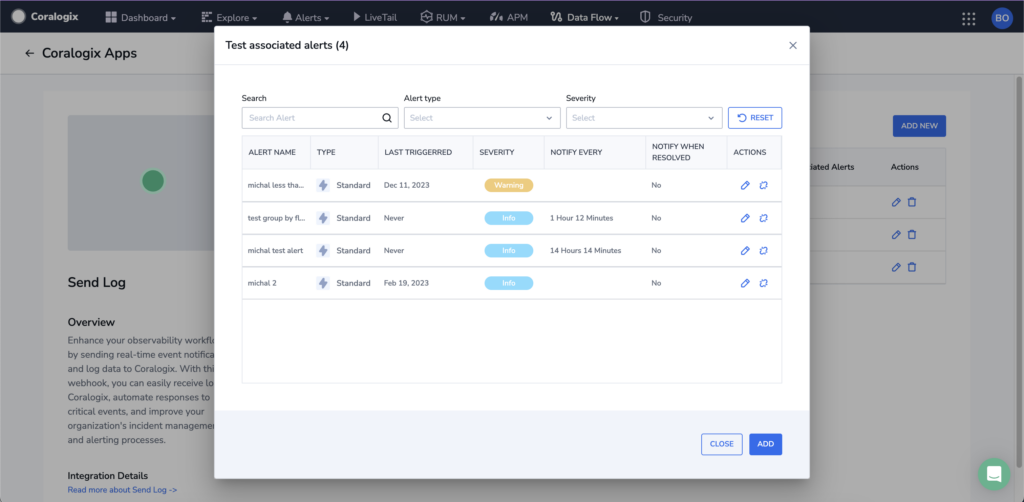Open the apps grid icon in top bar

pos(968,18)
